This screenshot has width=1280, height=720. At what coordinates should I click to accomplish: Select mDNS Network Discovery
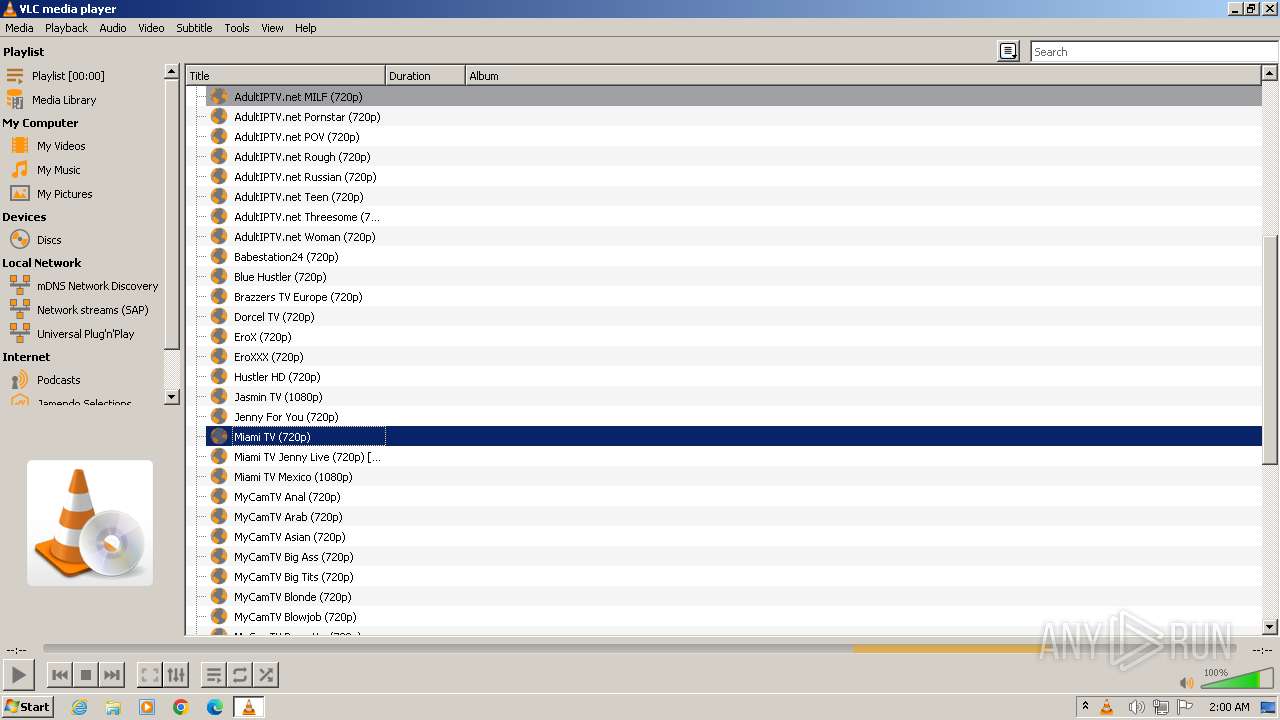[97, 286]
